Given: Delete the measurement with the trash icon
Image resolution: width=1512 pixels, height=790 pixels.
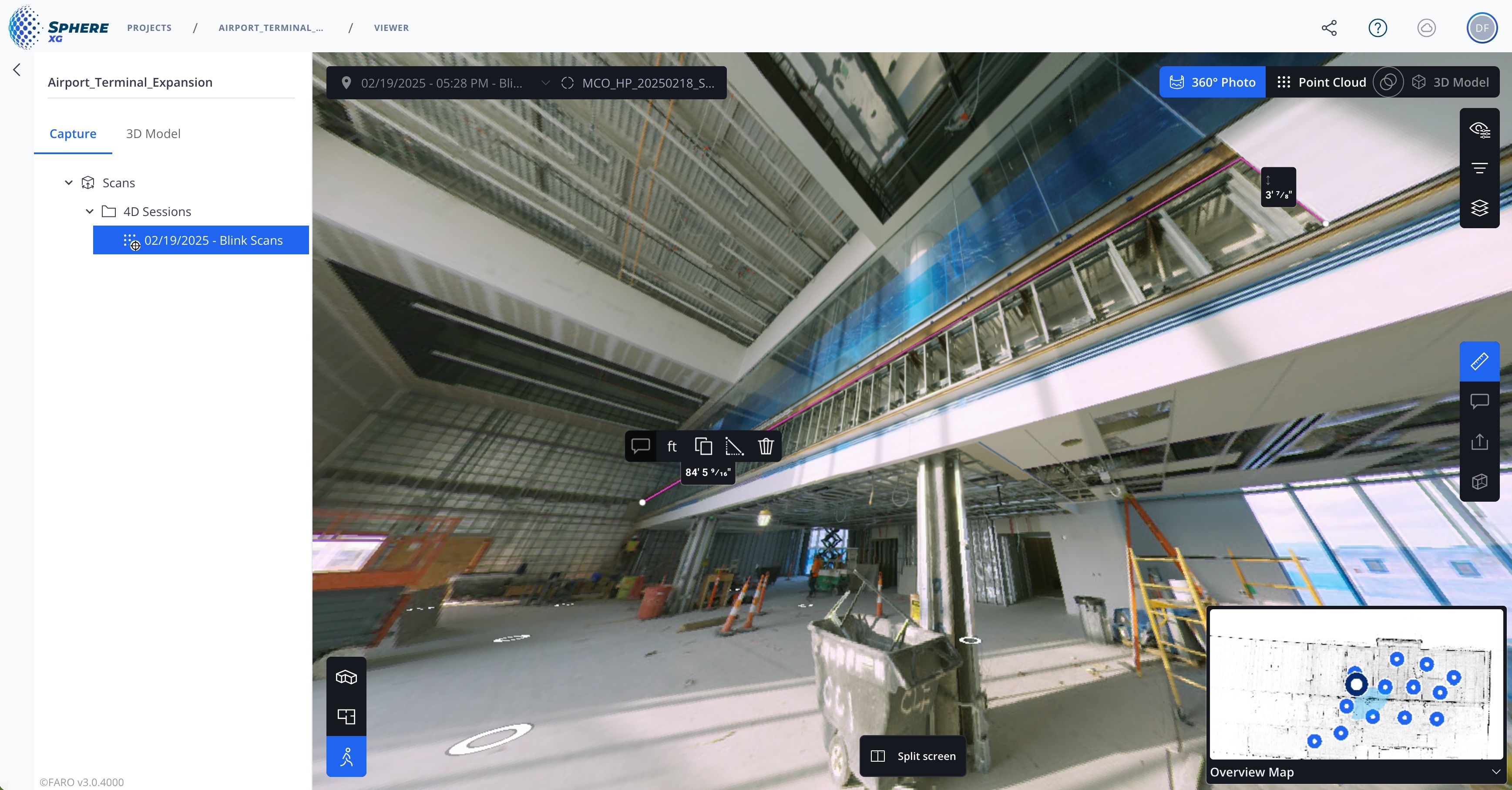Looking at the screenshot, I should click(766, 446).
